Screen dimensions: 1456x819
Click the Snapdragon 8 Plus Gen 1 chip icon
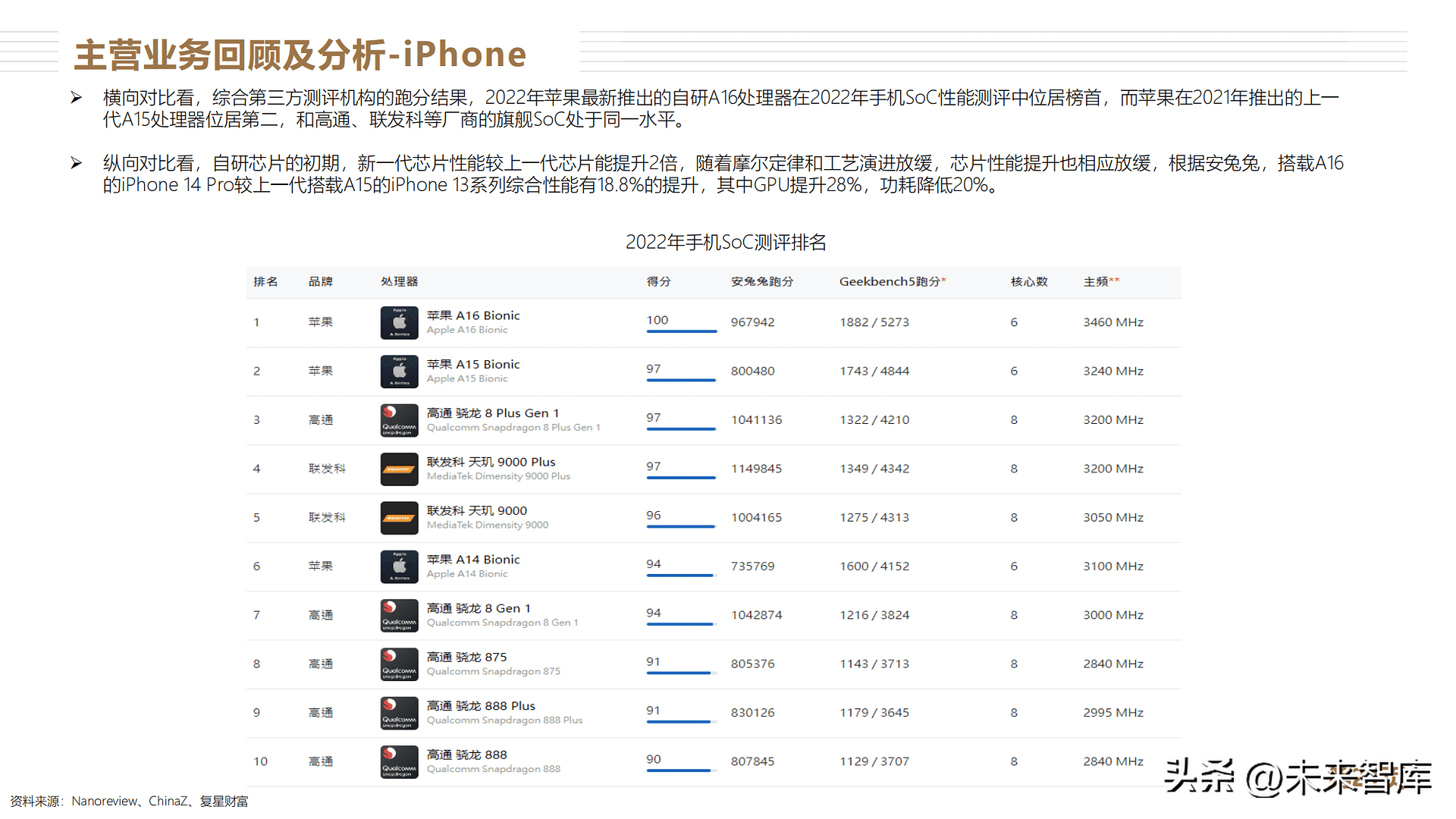[399, 420]
